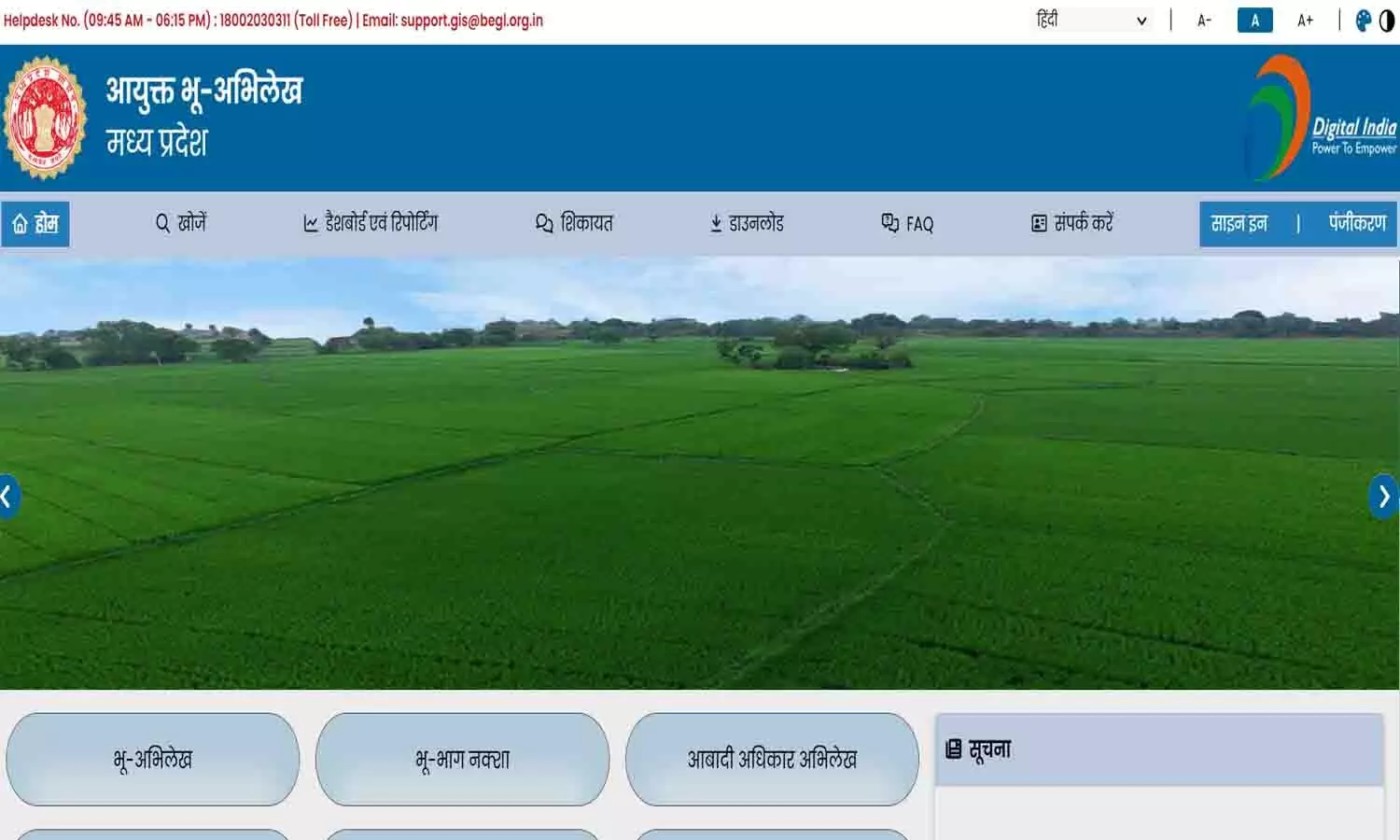1400x840 pixels.
Task: Click the right banner arrow chevron
Action: 1384,497
